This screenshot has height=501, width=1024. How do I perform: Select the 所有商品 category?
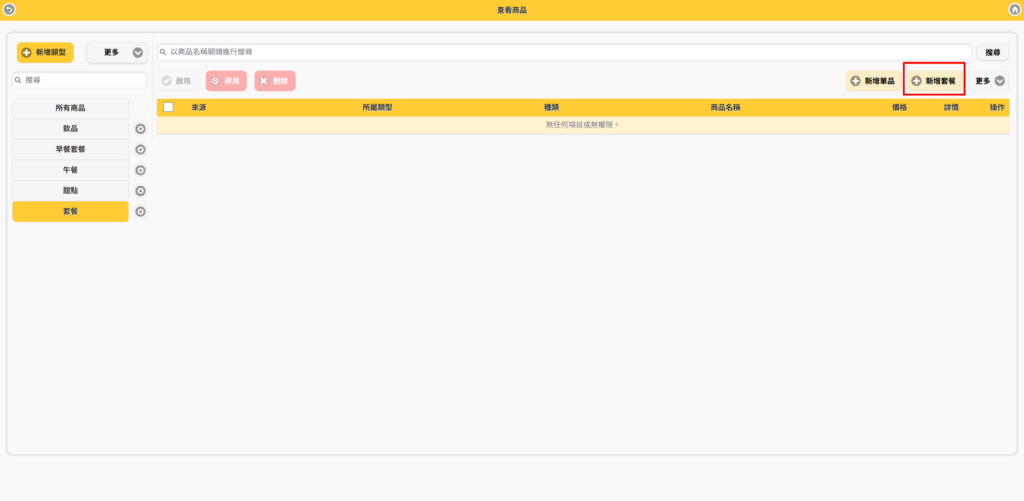coord(70,108)
